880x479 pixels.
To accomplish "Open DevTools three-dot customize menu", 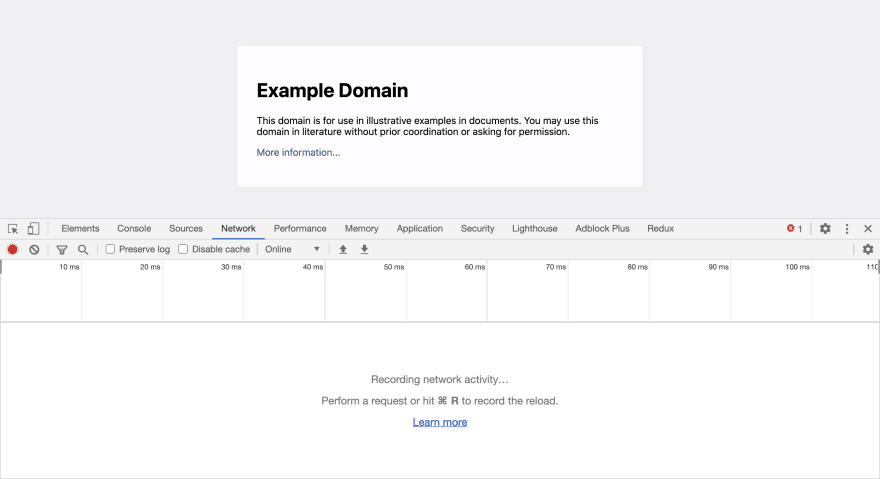I will coord(847,229).
